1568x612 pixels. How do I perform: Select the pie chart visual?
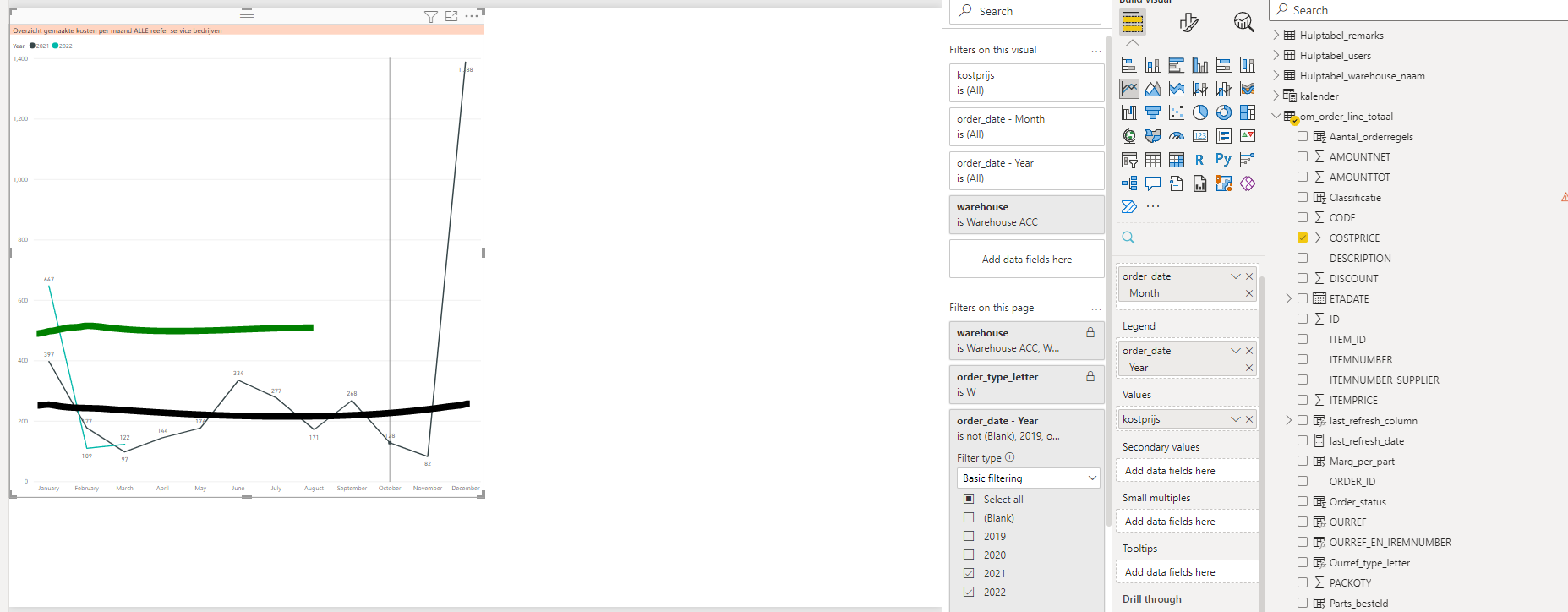pyautogui.click(x=1199, y=112)
